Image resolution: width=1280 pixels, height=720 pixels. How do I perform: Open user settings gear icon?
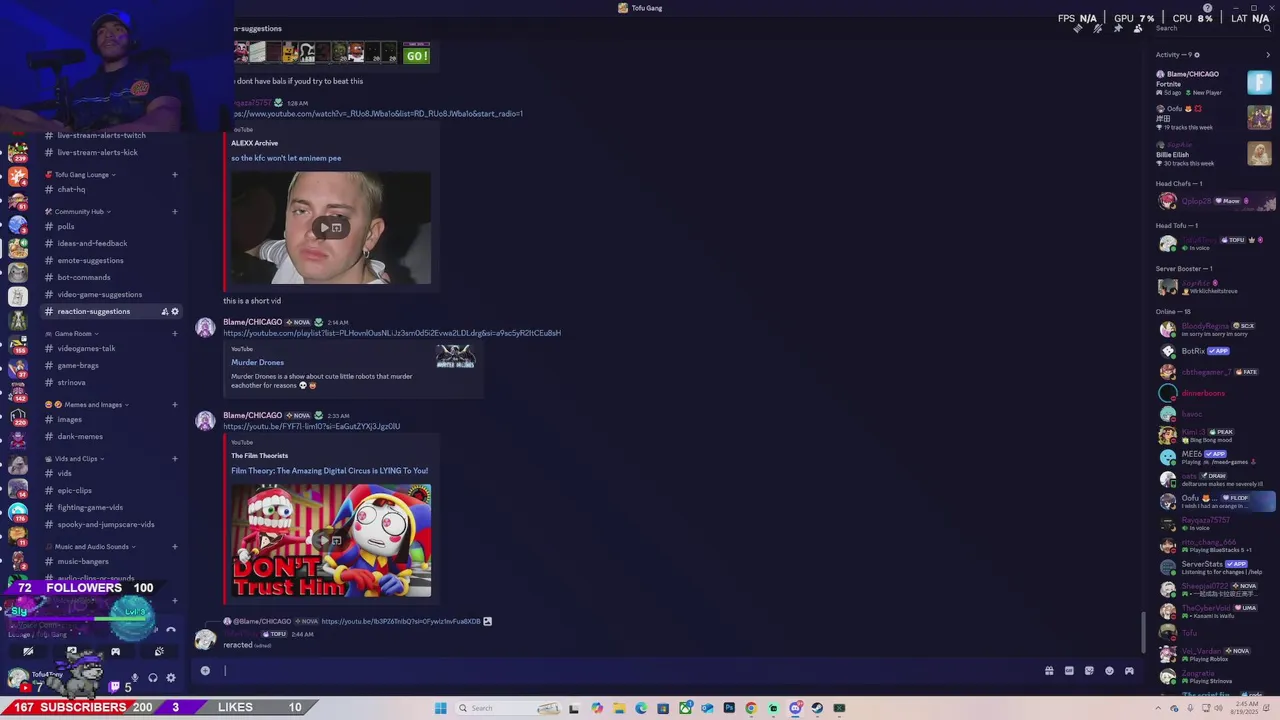[171, 677]
